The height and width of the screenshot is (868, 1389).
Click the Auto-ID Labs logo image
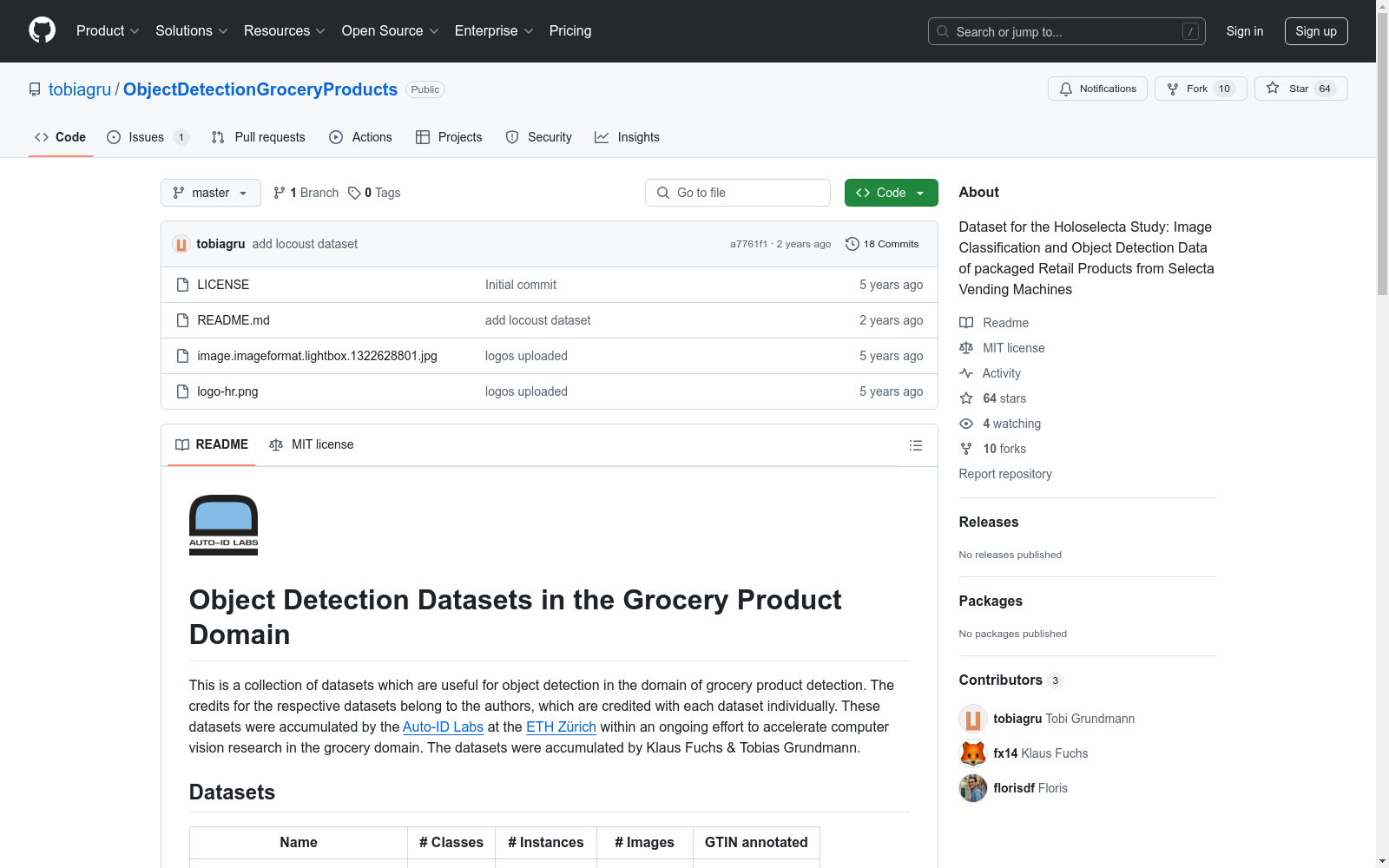point(224,525)
